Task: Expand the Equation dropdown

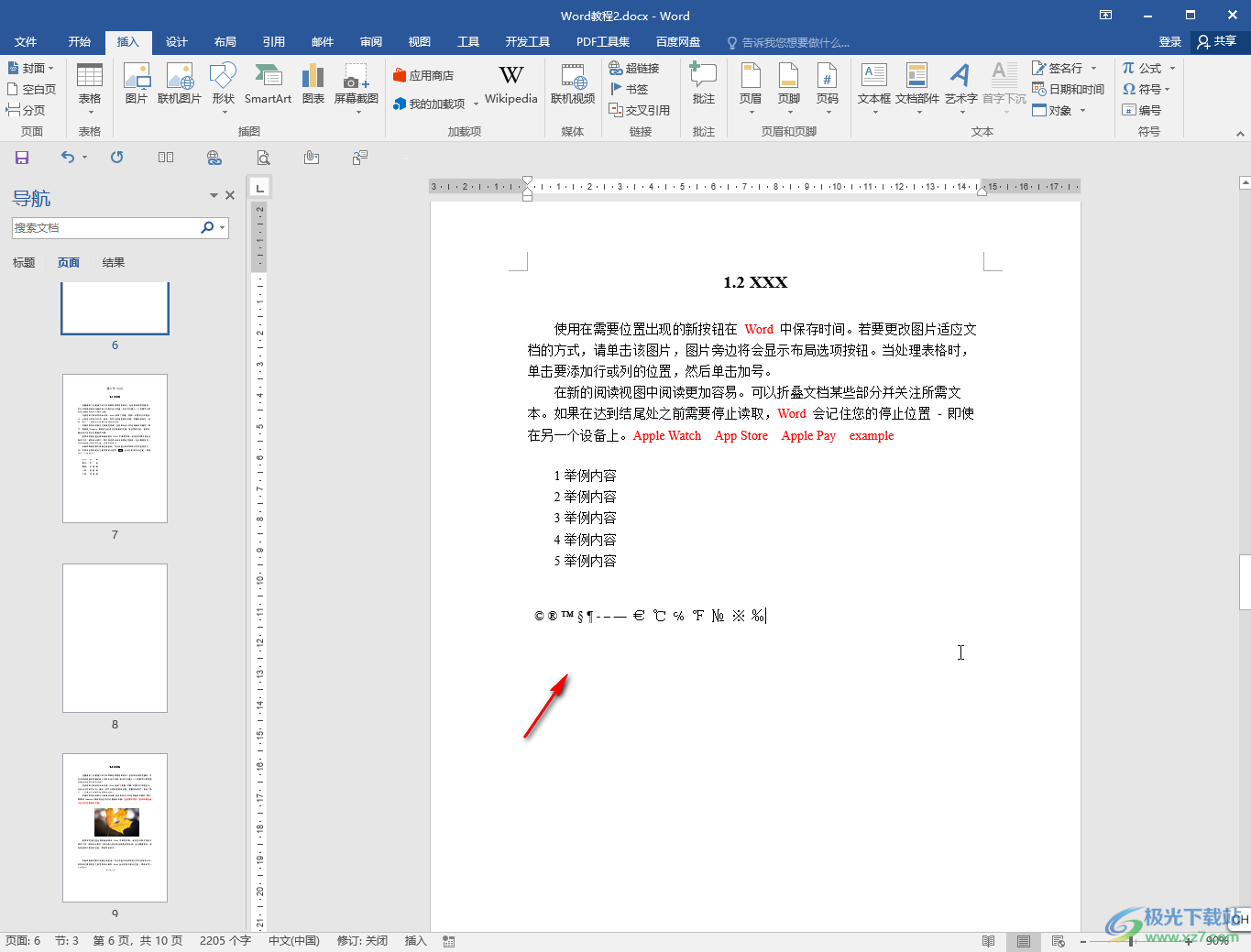Action: pyautogui.click(x=1172, y=68)
